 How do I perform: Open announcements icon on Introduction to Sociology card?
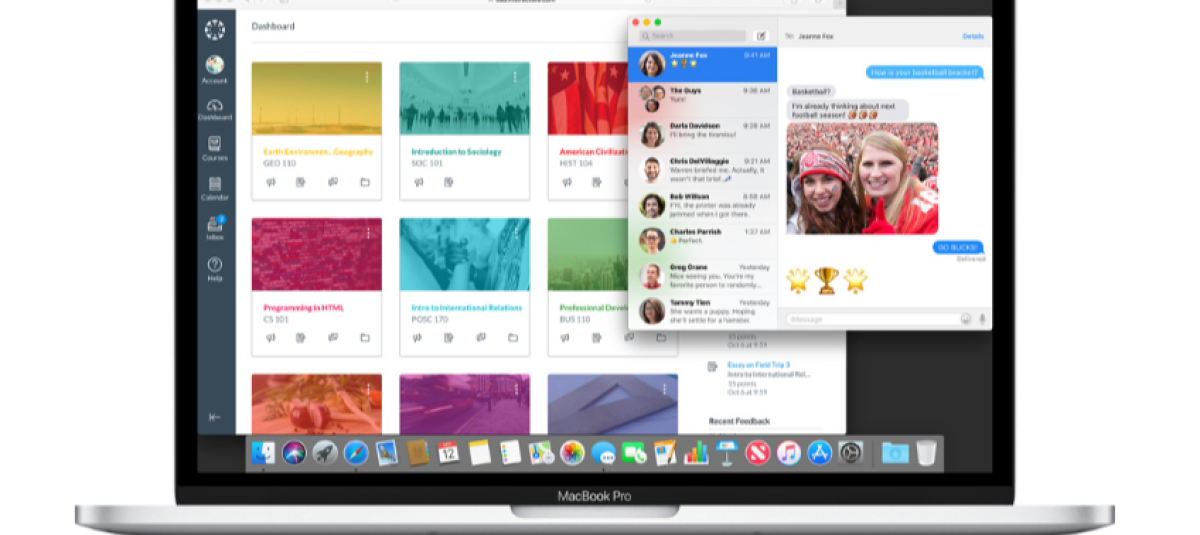418,182
